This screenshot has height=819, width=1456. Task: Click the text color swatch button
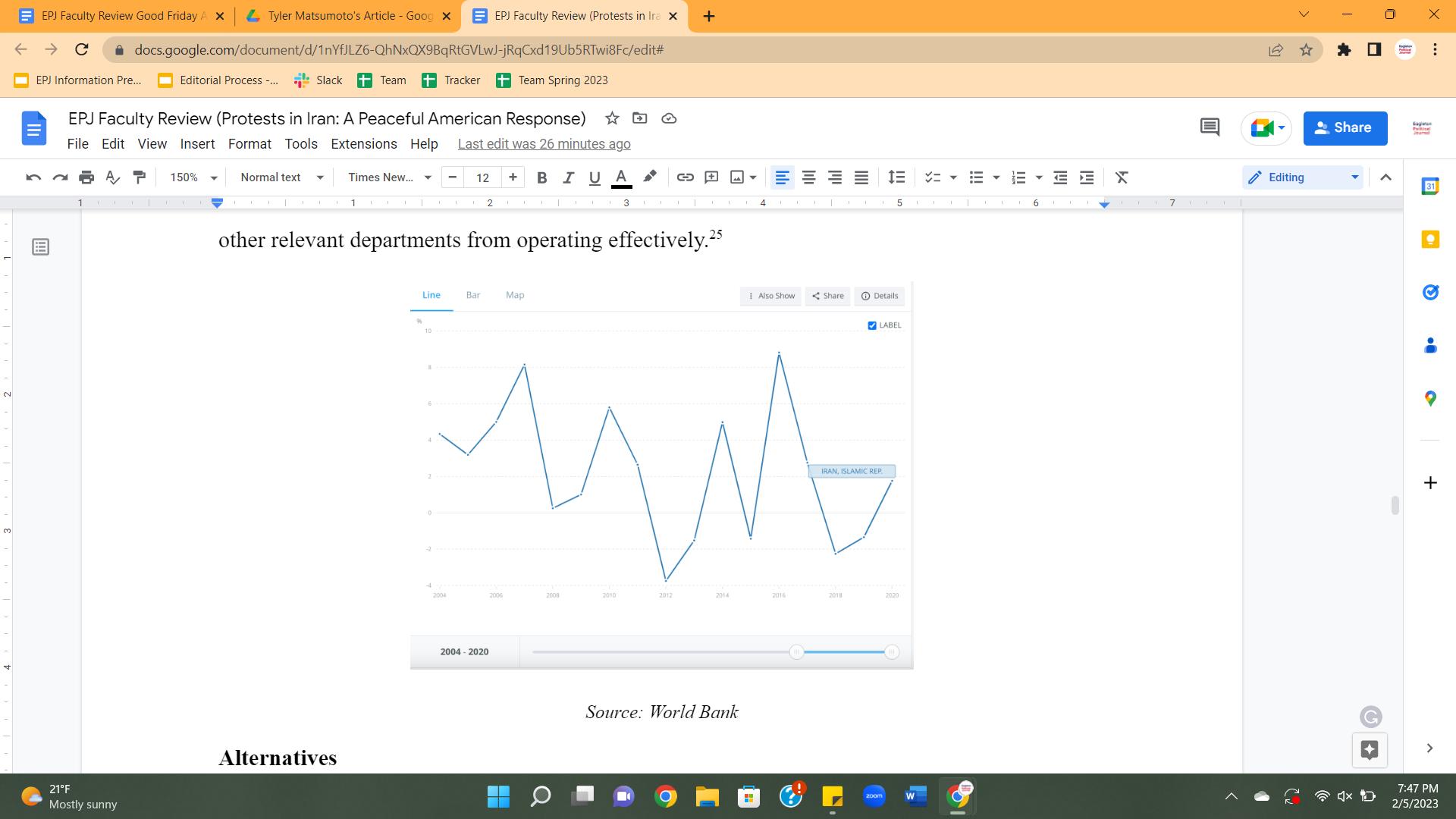(621, 177)
